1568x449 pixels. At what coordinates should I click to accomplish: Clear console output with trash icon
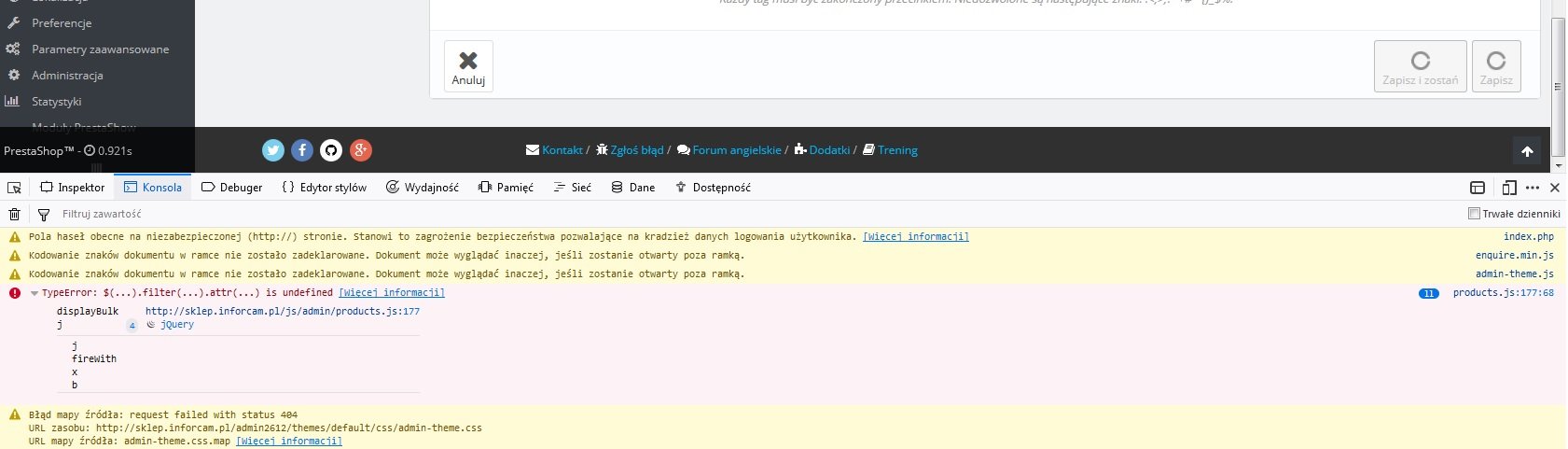coord(14,214)
